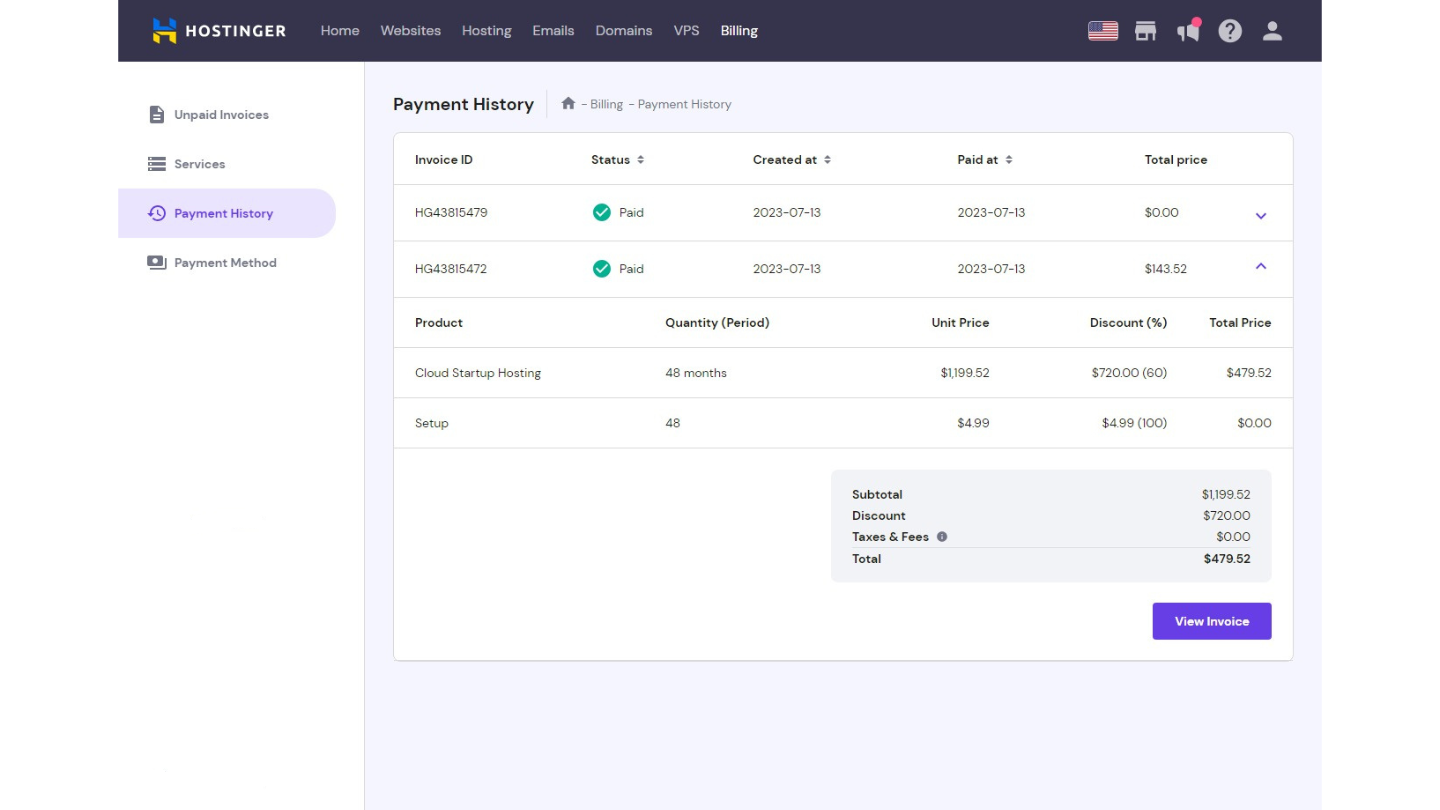
Task: Select Services in the sidebar
Action: click(x=199, y=164)
